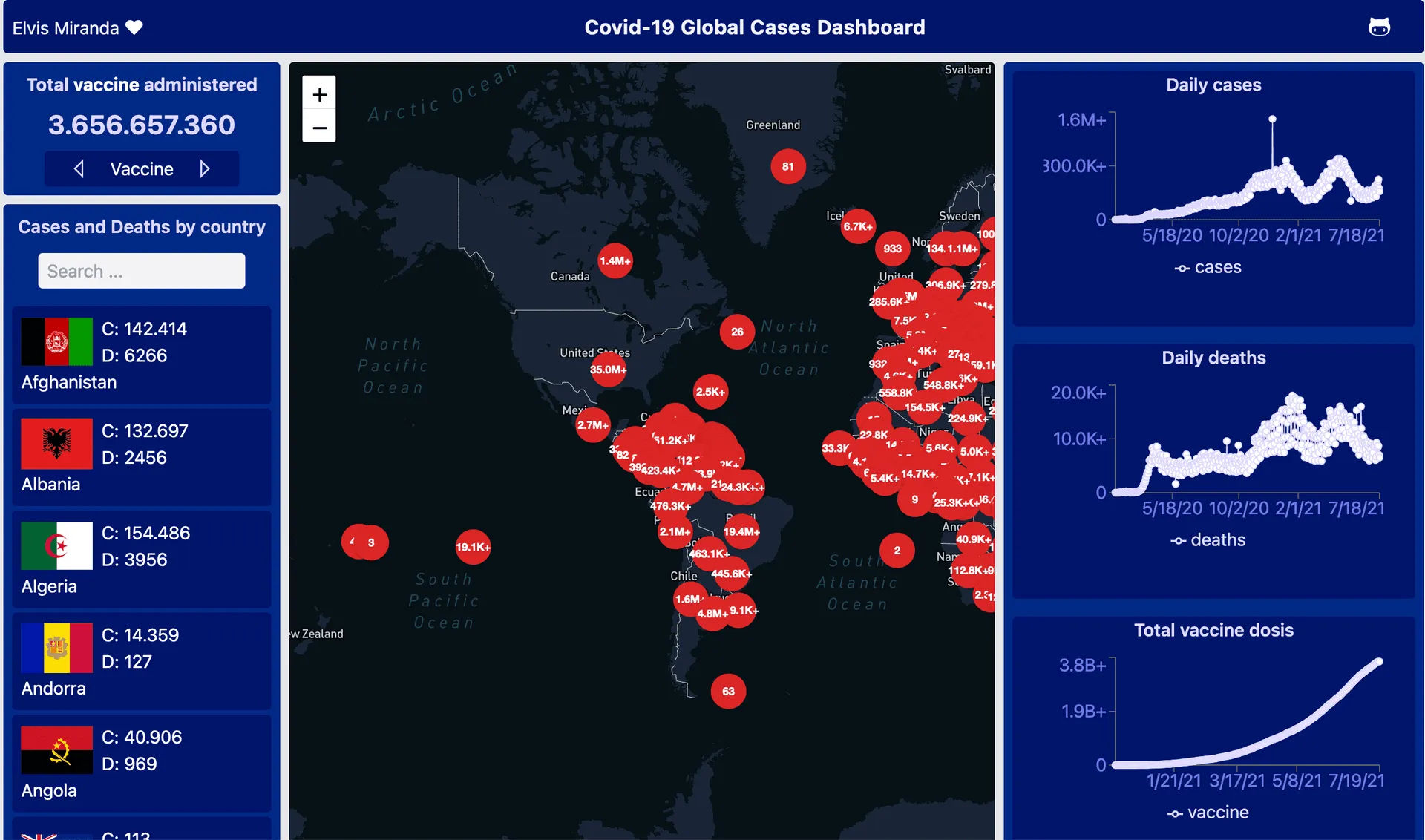Expand Afghanistan country details row

tap(142, 349)
